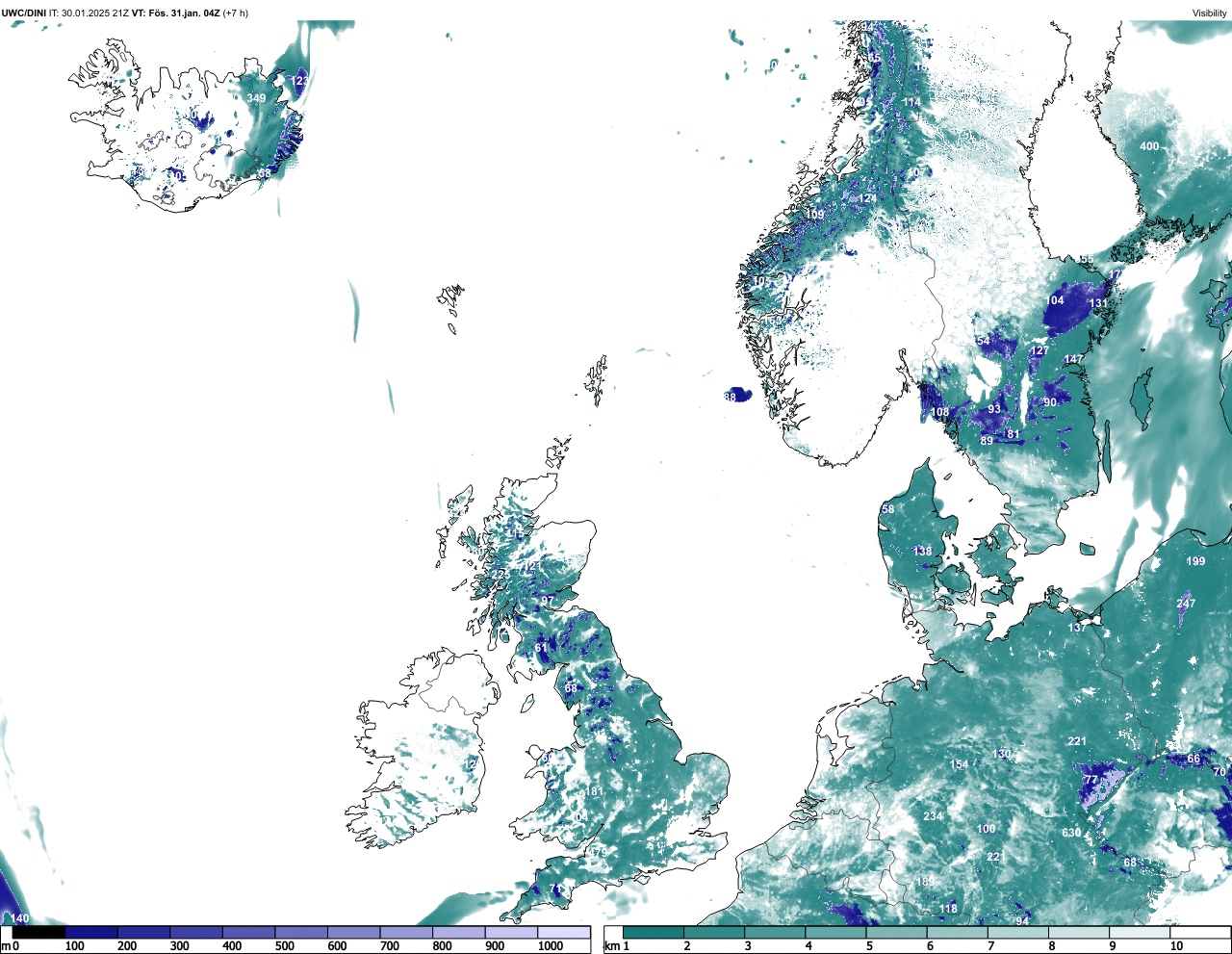
Task: Click the 'Visibility' title in the top-right corner
Action: pyautogui.click(x=1209, y=13)
